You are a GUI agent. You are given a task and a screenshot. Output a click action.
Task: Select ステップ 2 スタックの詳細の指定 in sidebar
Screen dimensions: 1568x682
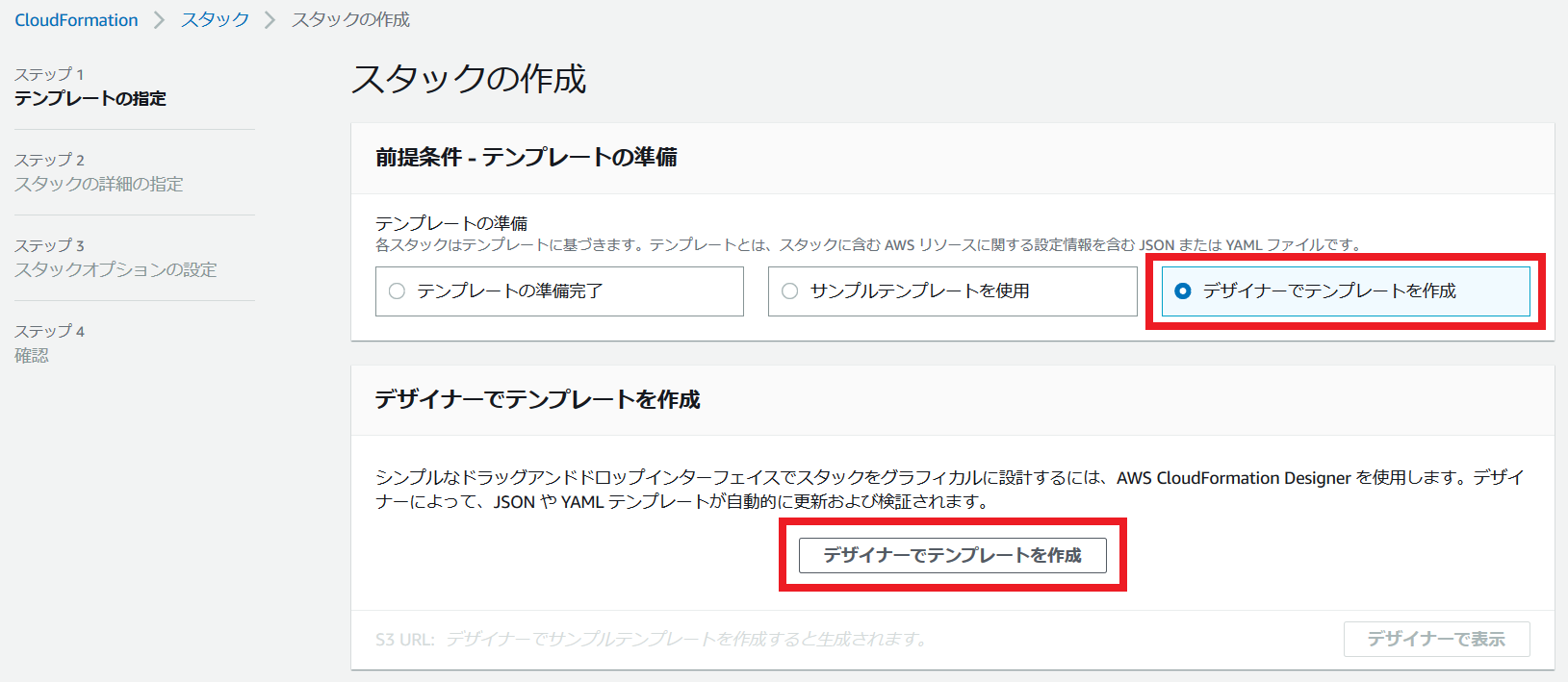coord(98,172)
